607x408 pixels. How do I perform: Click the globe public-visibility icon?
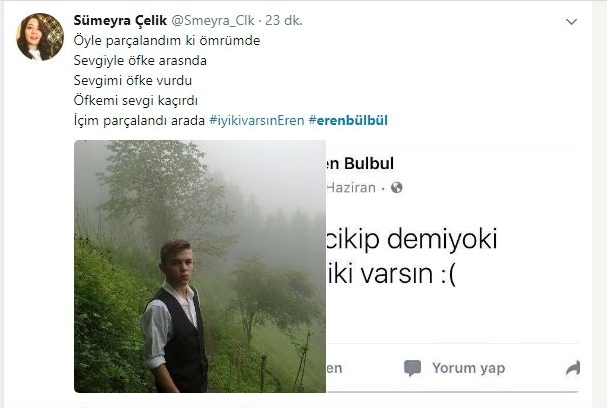pos(396,187)
